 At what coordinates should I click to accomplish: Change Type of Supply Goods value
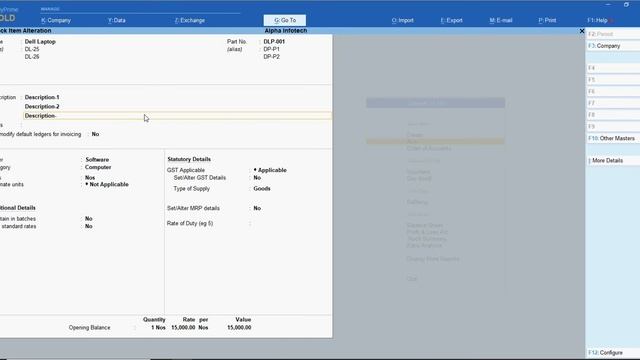pyautogui.click(x=262, y=189)
